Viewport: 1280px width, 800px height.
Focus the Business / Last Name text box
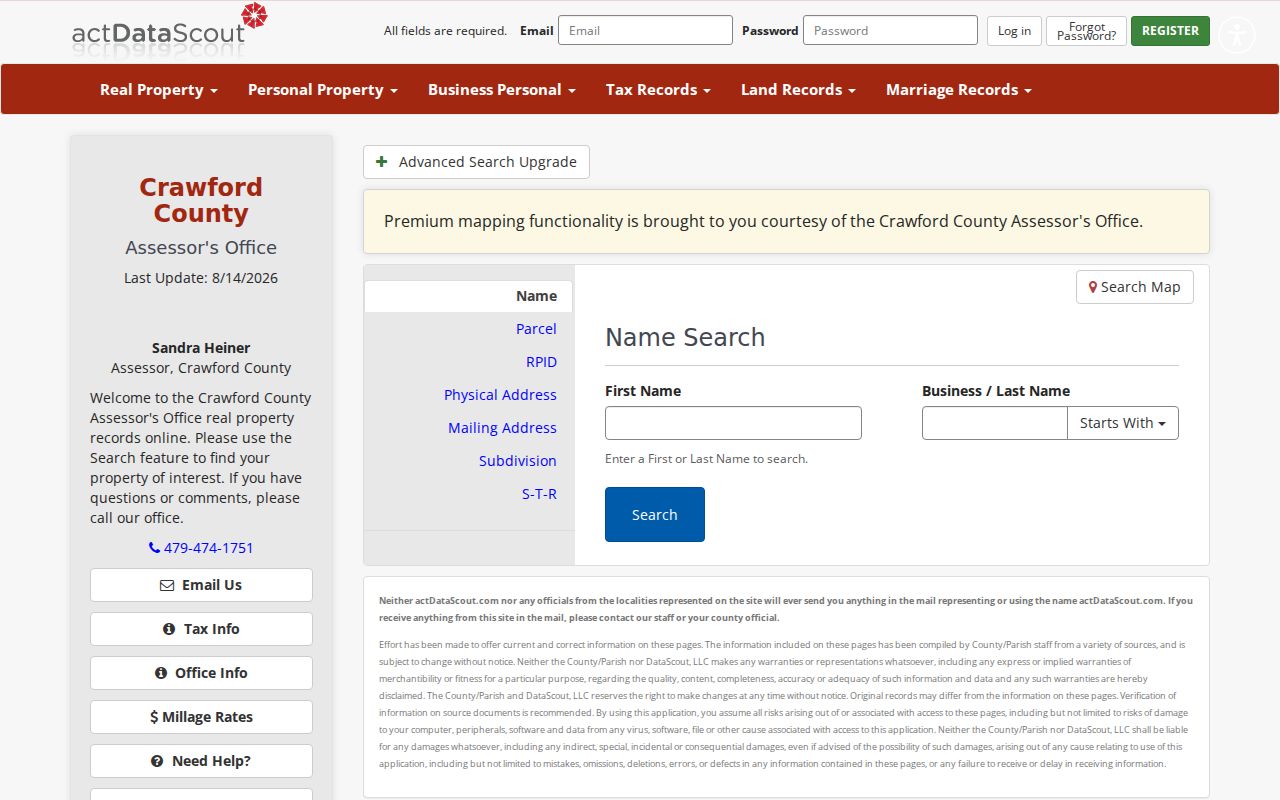[x=994, y=423]
